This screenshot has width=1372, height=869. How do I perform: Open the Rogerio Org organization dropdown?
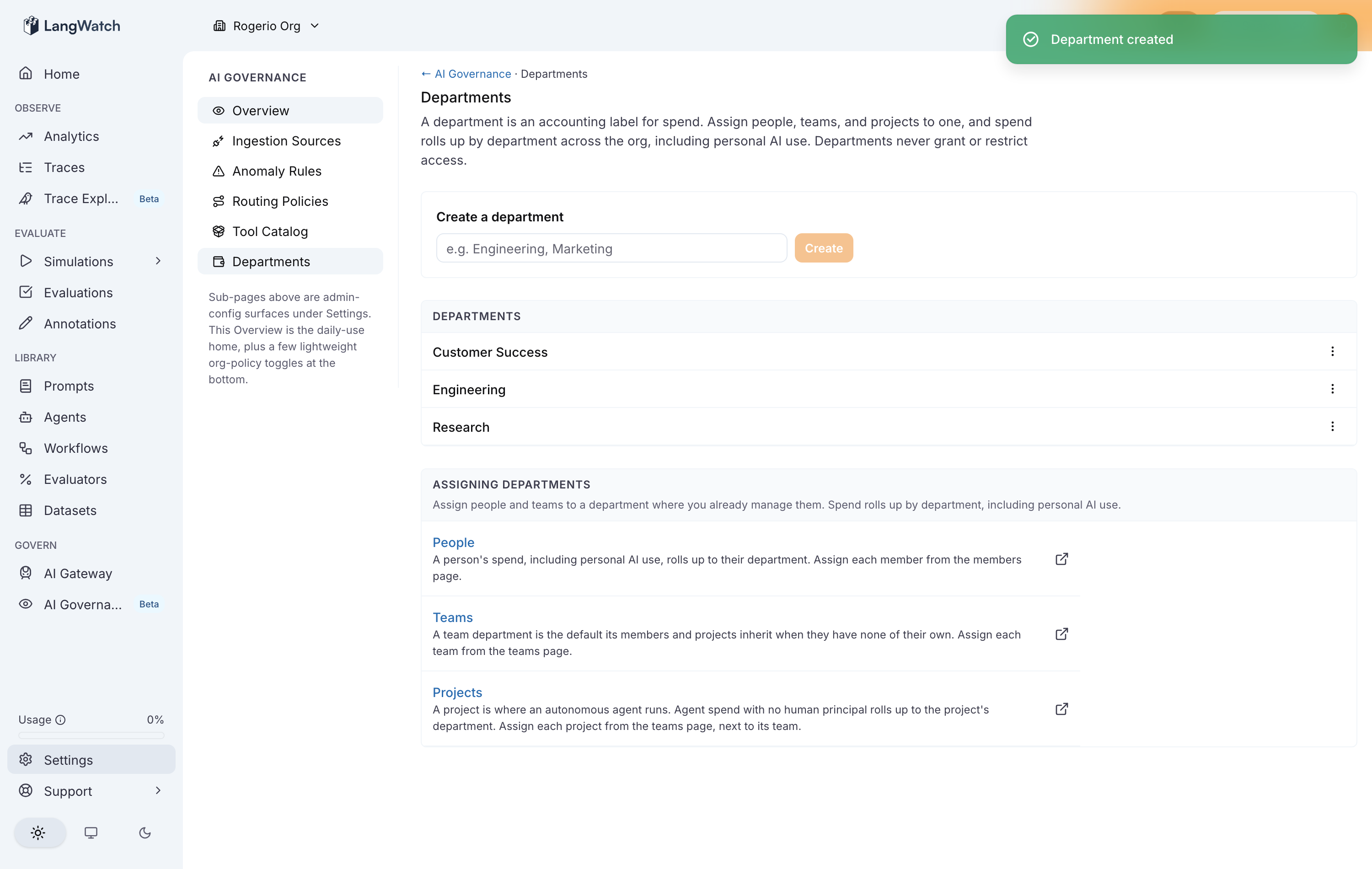click(x=266, y=26)
